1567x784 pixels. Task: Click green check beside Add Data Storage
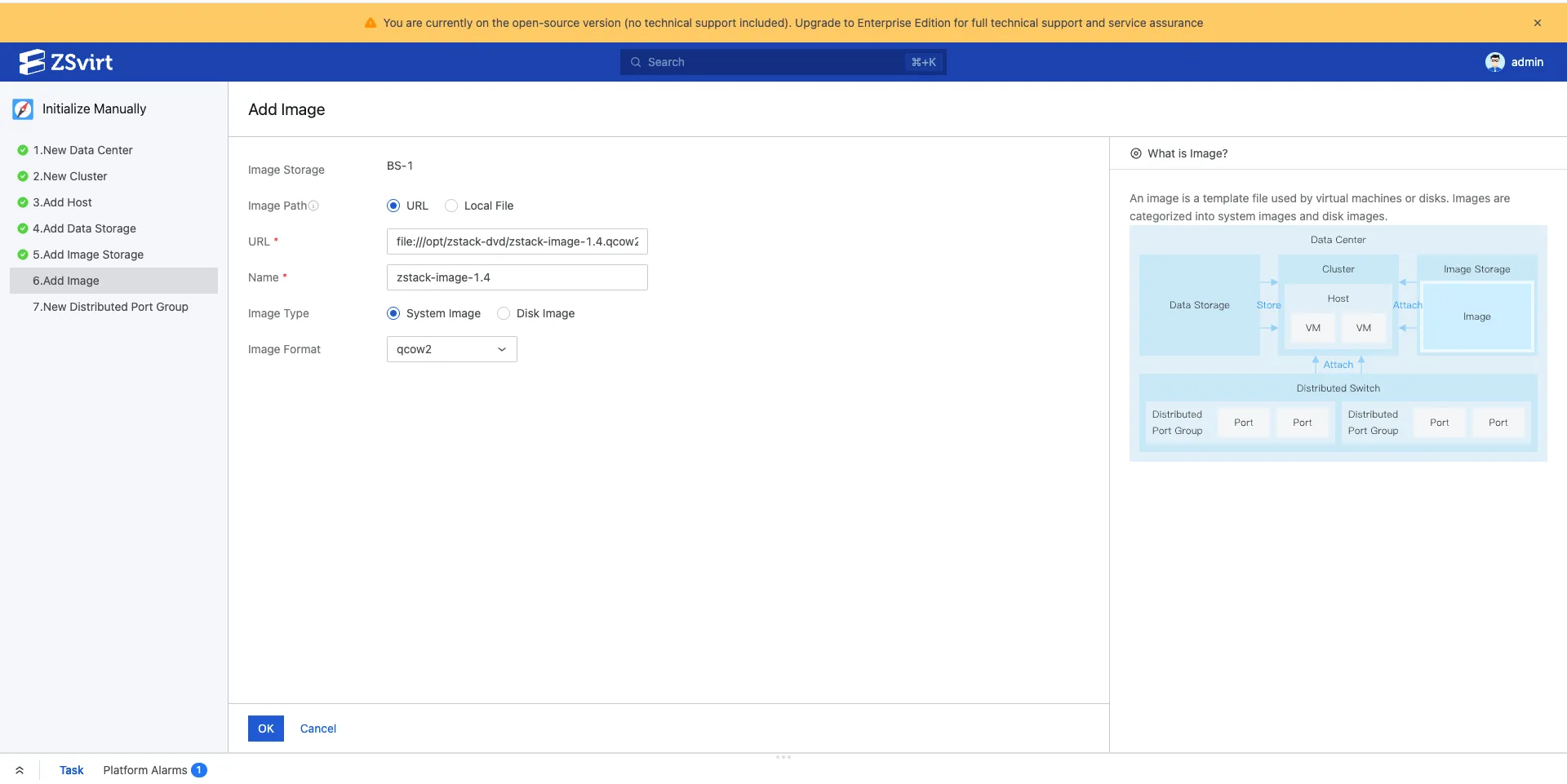click(23, 228)
